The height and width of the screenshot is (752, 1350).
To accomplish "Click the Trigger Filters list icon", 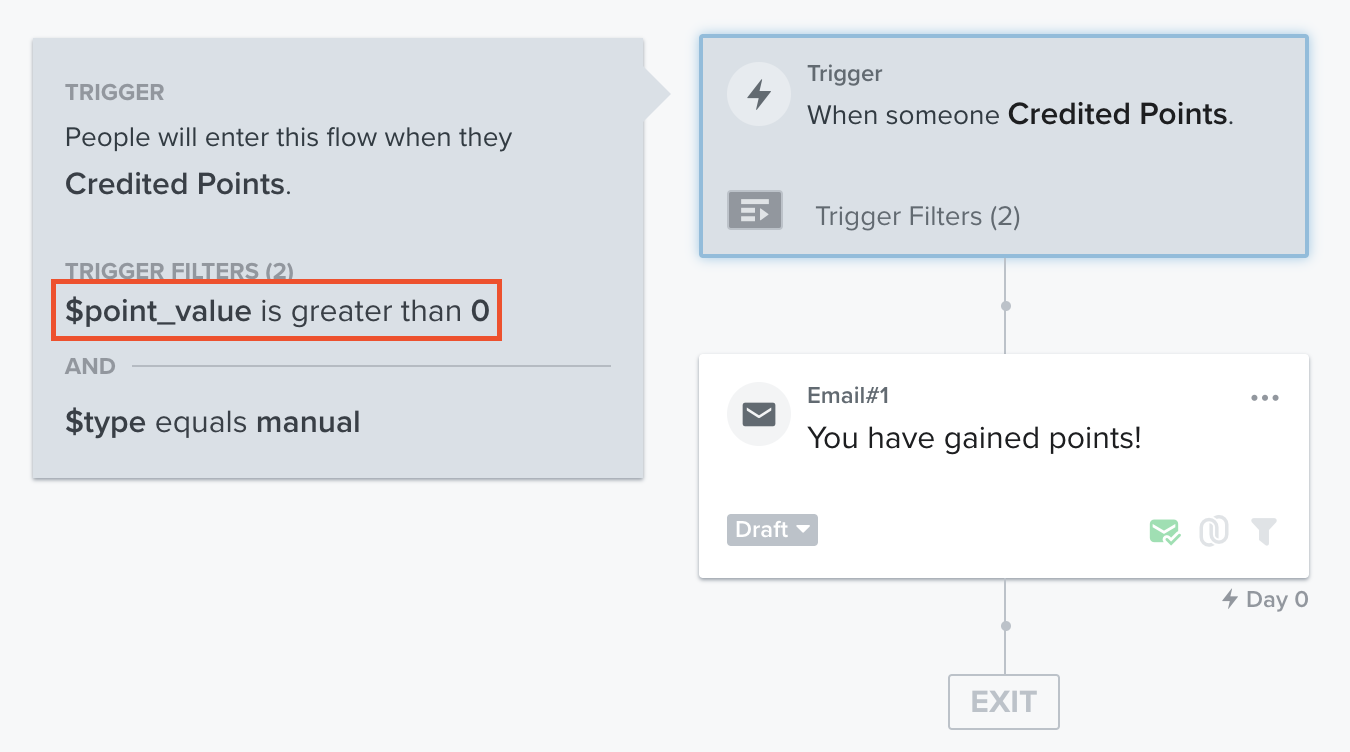I will tap(755, 210).
